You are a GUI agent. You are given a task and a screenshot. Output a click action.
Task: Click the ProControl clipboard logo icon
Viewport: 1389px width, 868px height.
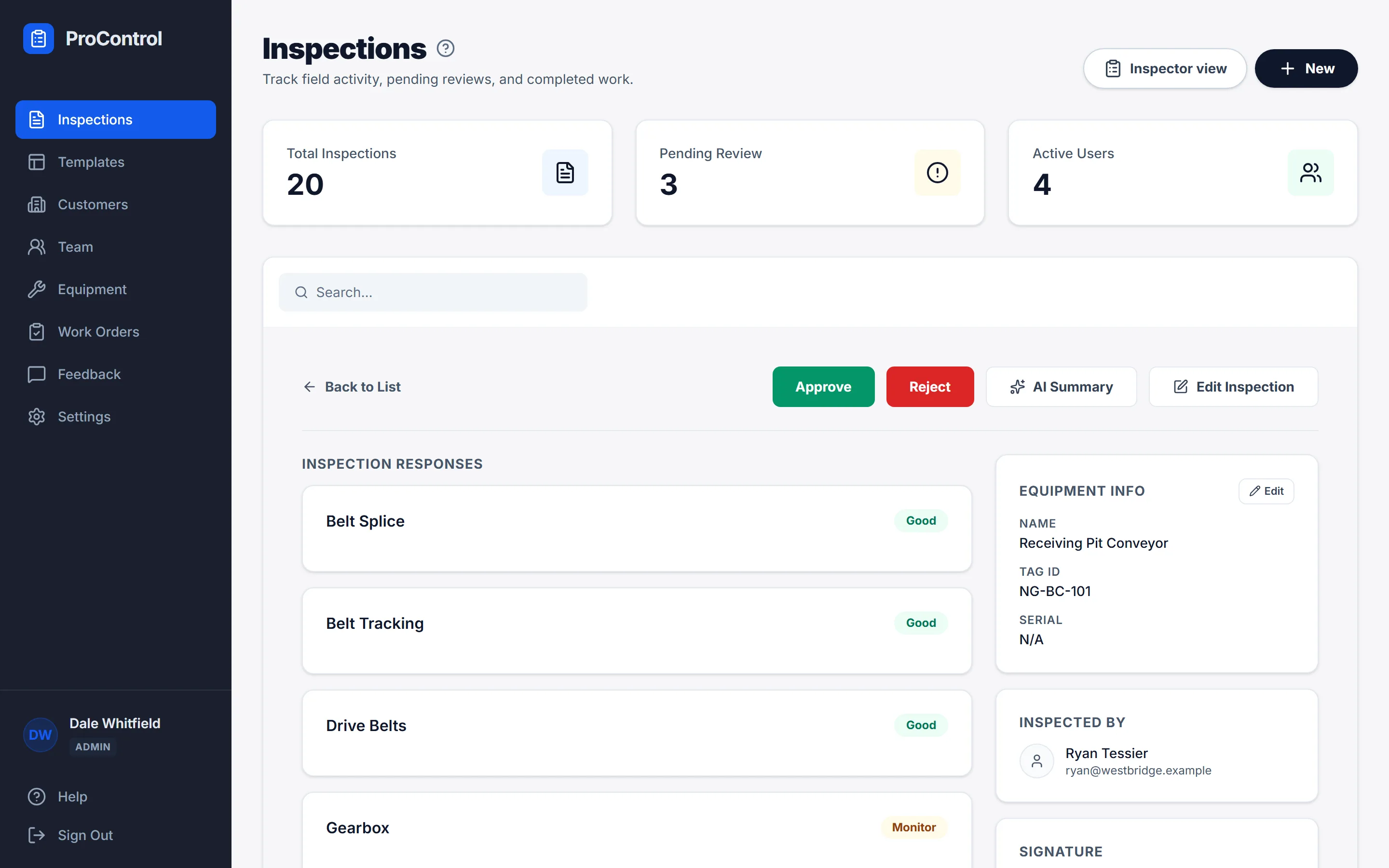[39, 39]
